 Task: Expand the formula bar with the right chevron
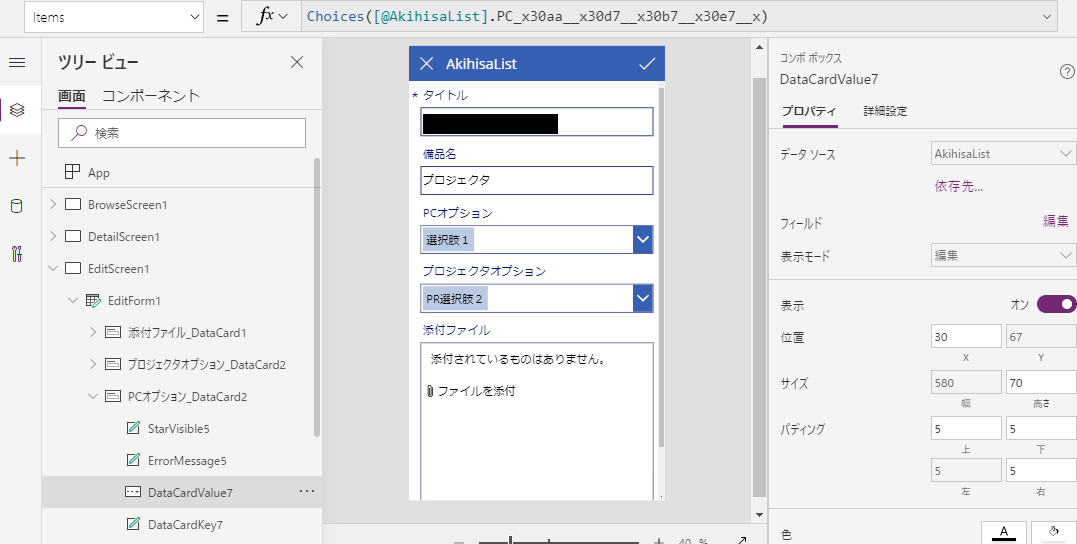coord(1047,17)
